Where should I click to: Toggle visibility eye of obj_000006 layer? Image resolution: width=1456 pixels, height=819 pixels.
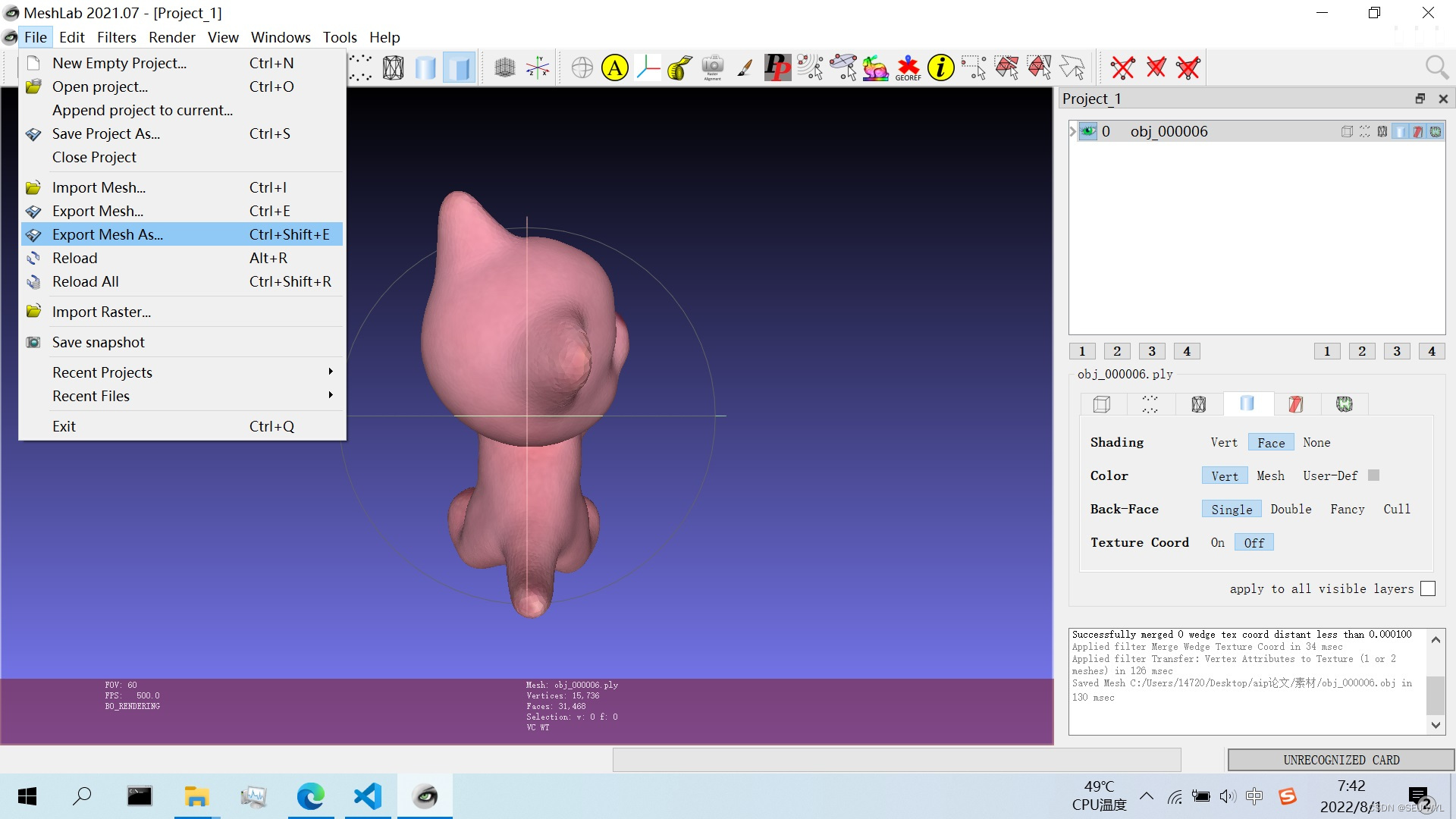1088,131
